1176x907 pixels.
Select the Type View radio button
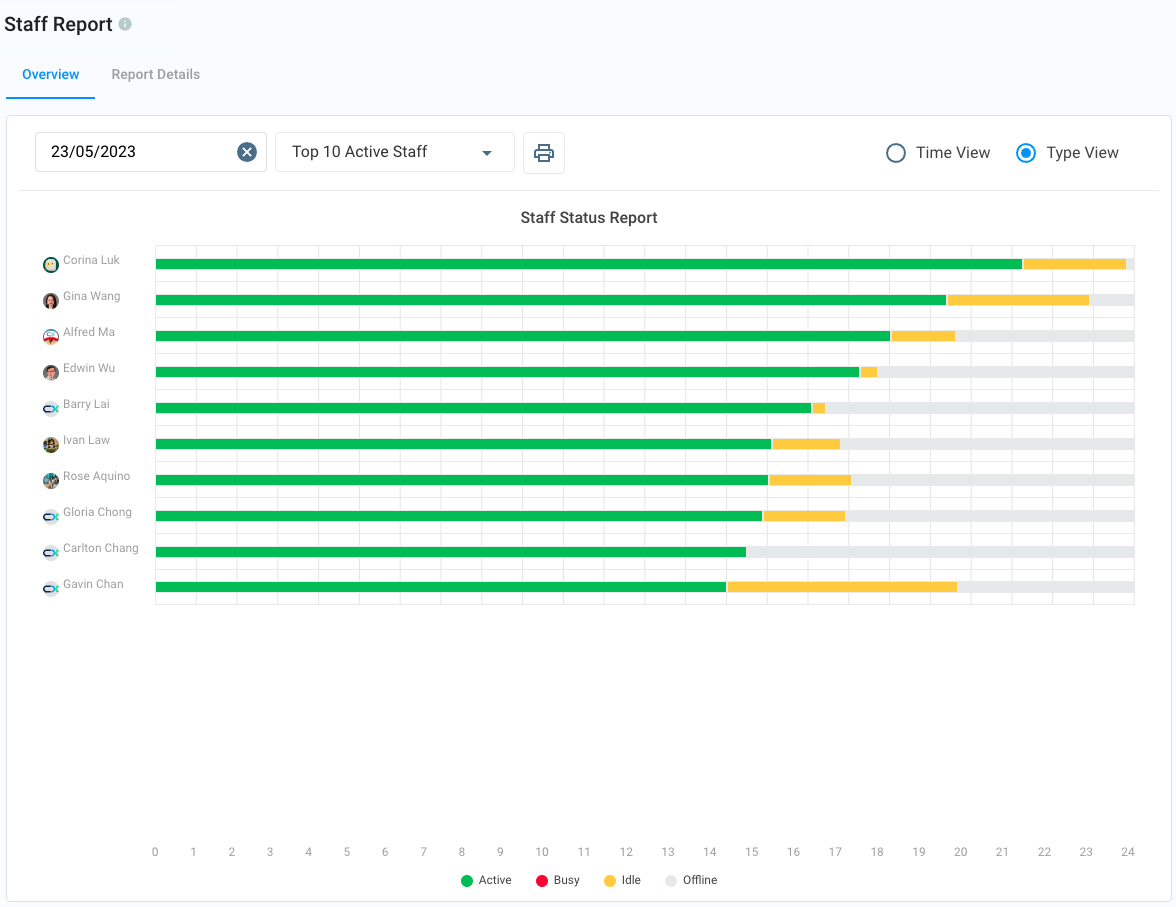(x=1025, y=153)
